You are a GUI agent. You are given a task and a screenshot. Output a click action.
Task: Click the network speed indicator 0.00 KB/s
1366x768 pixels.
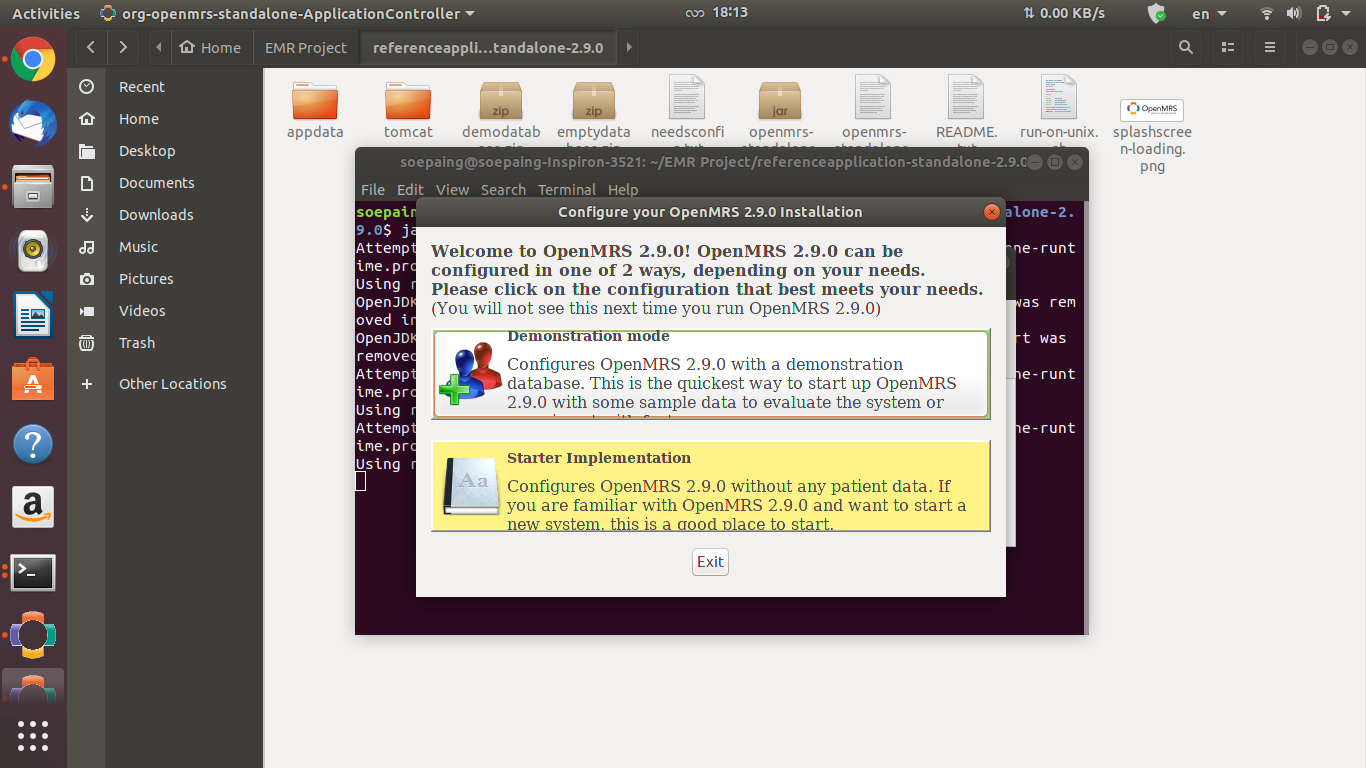pos(1064,14)
